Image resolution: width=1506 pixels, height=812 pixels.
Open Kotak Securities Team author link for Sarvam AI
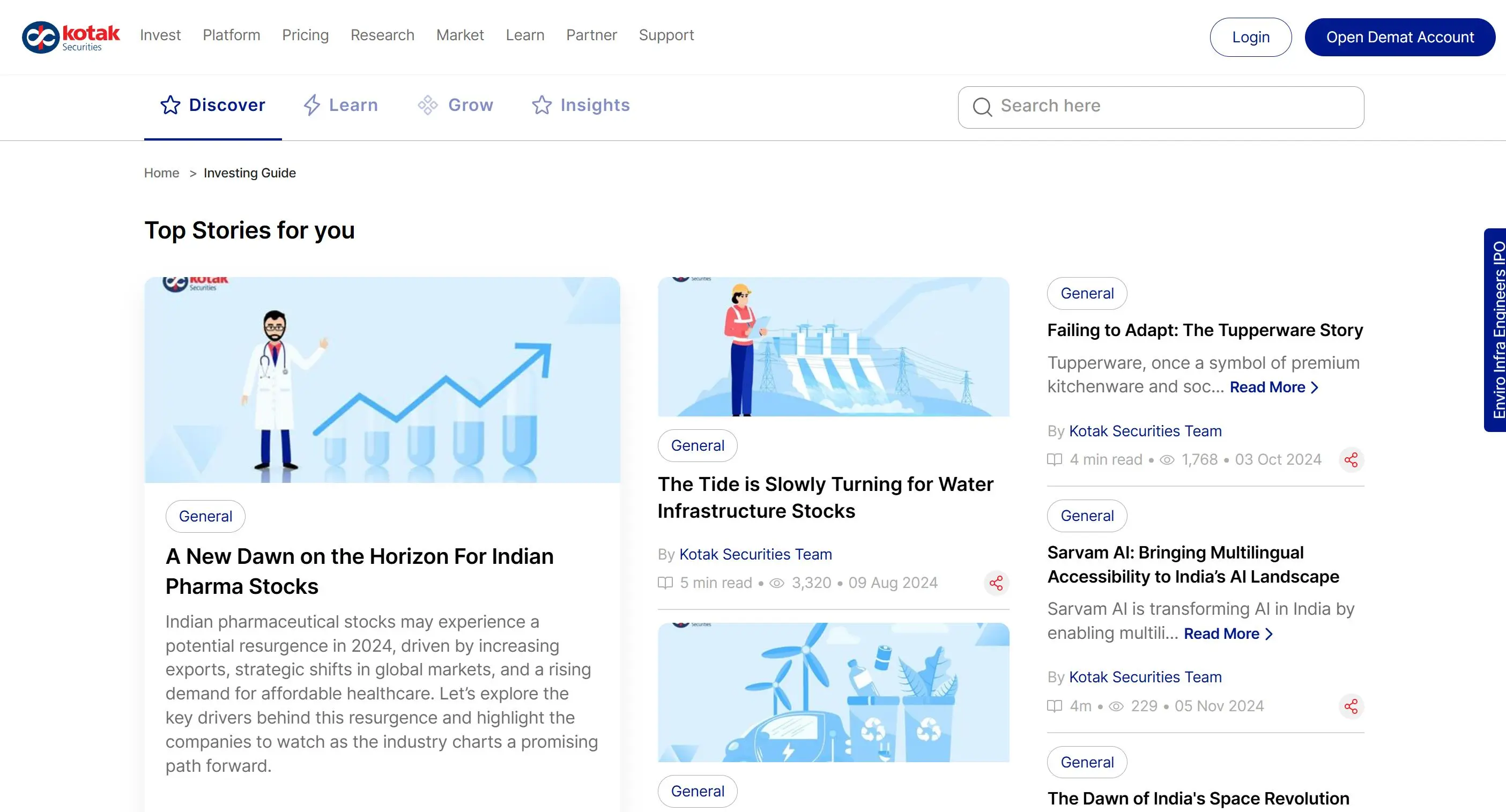coord(1145,677)
